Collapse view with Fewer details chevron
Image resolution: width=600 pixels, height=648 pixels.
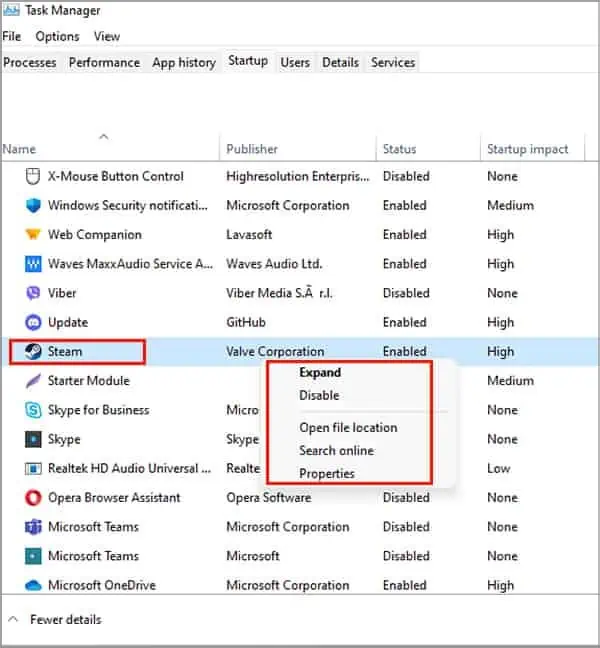coord(13,619)
